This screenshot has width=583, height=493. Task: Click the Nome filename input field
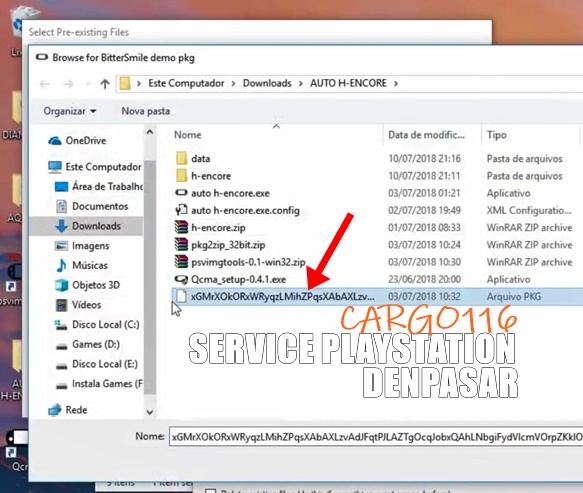[376, 437]
